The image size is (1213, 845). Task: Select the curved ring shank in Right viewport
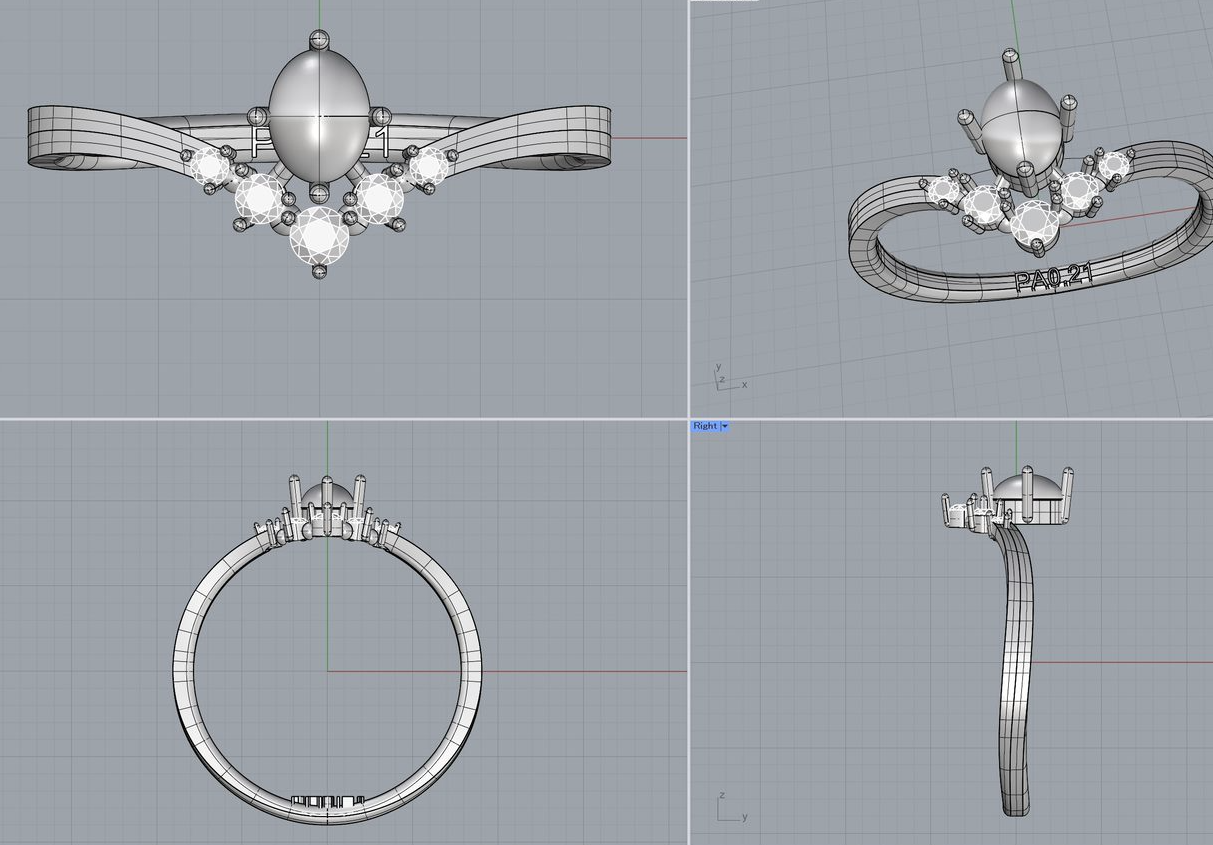pos(1016,670)
